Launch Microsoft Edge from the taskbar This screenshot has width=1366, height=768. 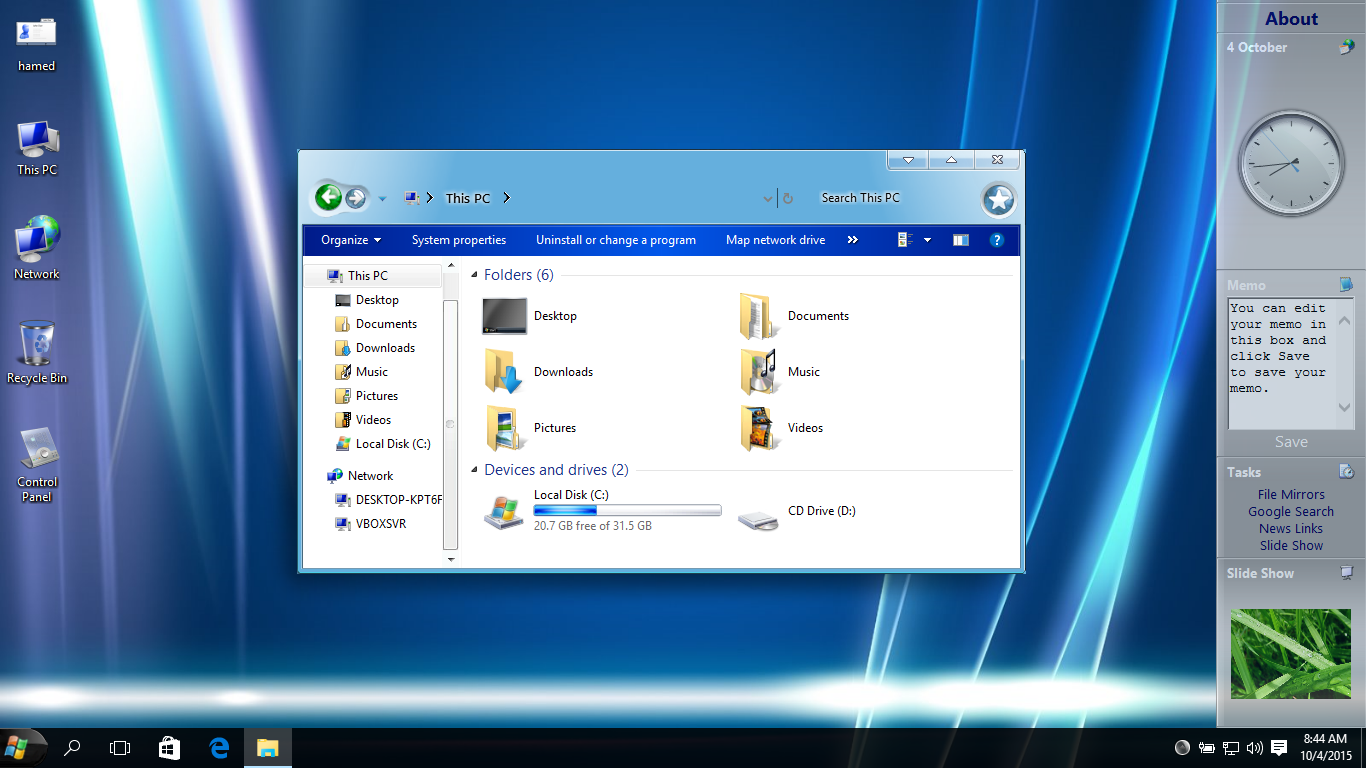[x=219, y=747]
